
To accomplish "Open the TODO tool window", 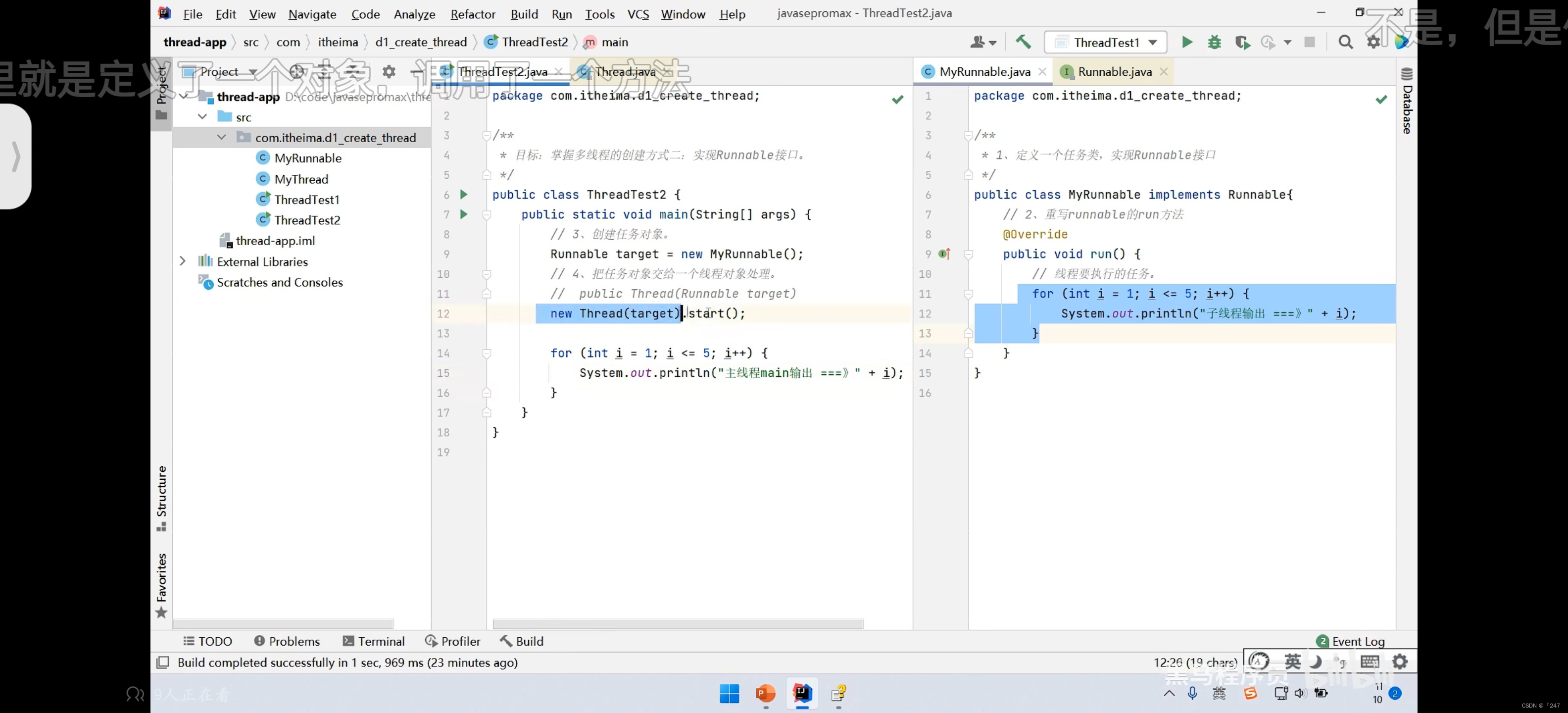I will pyautogui.click(x=208, y=641).
